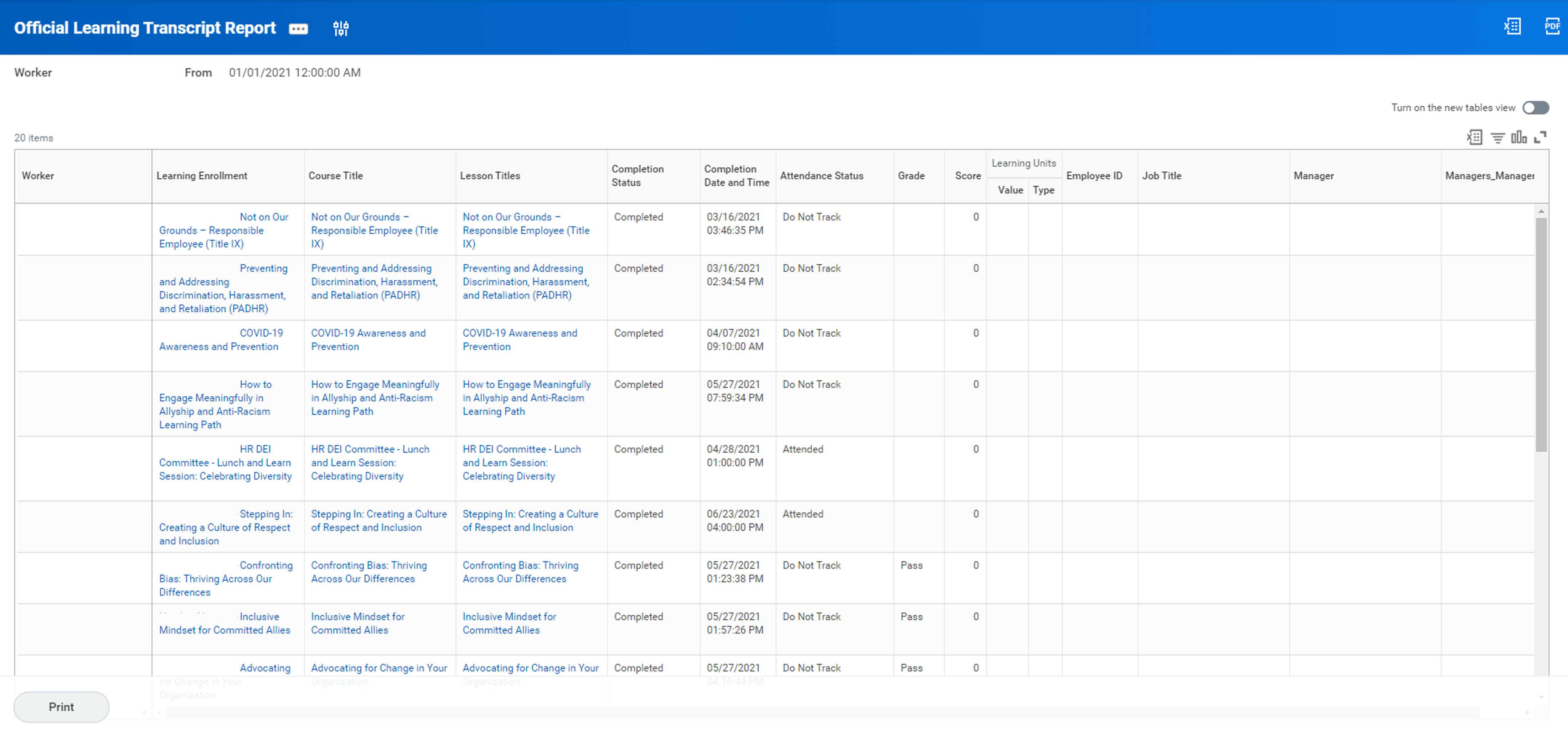This screenshot has width=1568, height=732.
Task: Select the 20 items count label
Action: (33, 138)
